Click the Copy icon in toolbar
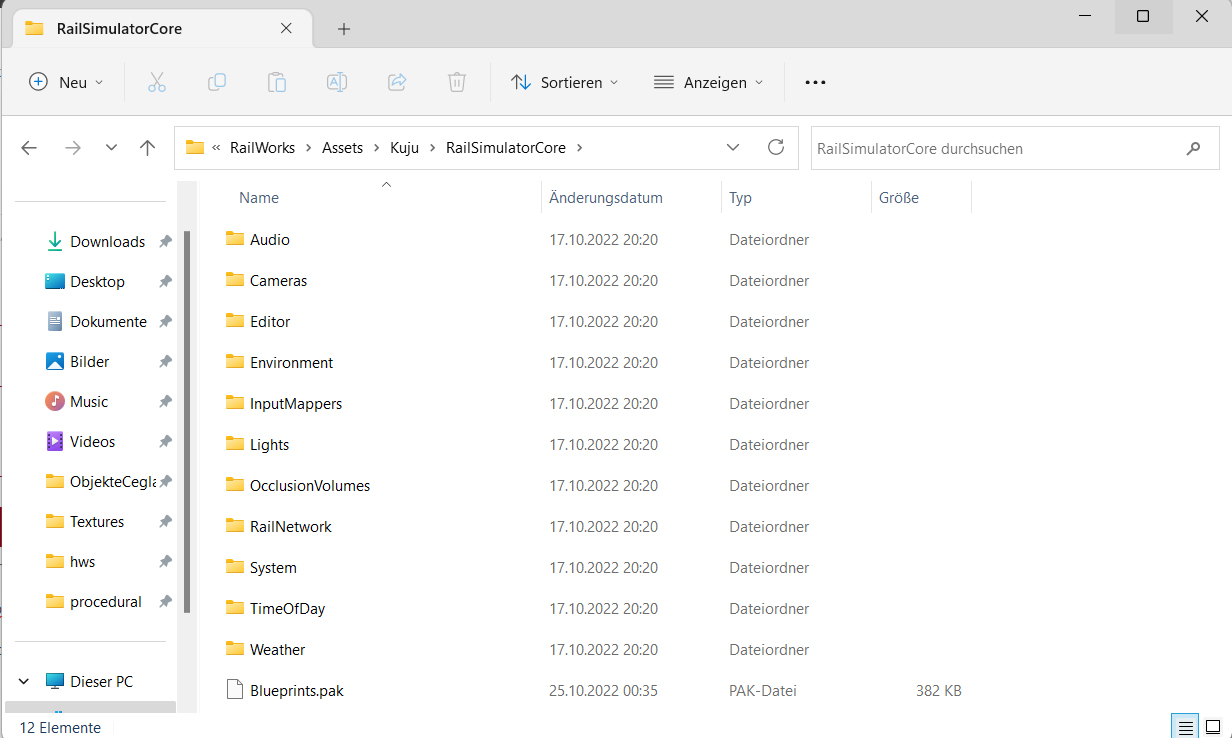 (x=217, y=83)
